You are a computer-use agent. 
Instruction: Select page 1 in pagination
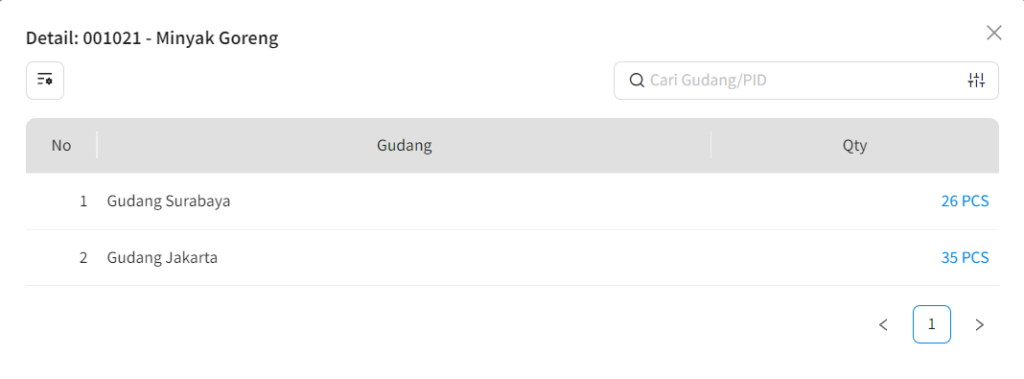coord(931,324)
